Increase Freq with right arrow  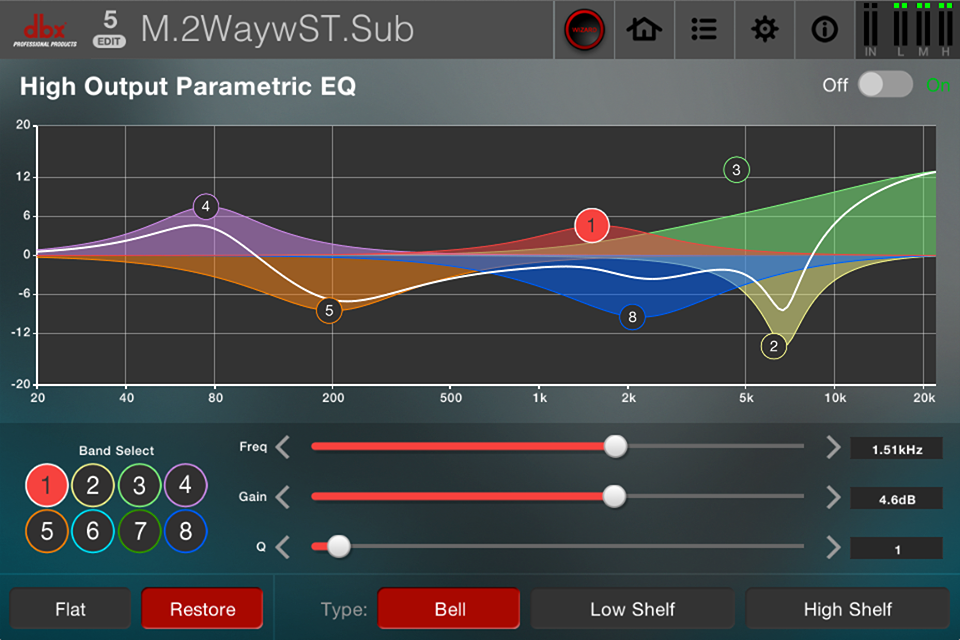[833, 447]
